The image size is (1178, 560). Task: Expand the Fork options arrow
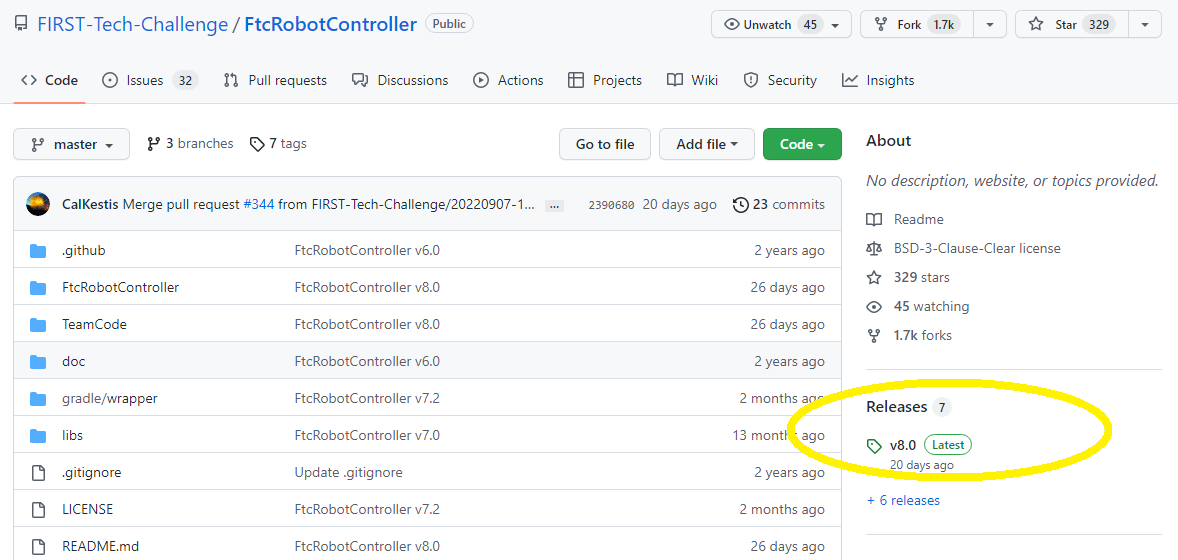pos(989,25)
